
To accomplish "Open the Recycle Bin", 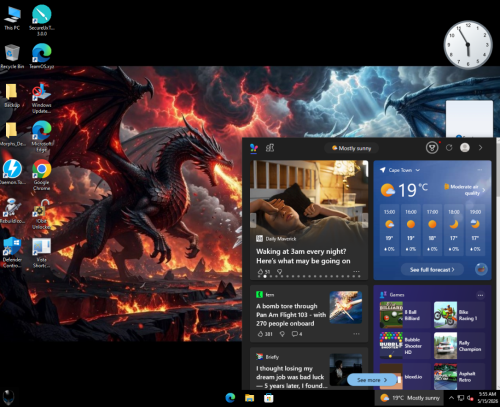I will click(x=12, y=57).
